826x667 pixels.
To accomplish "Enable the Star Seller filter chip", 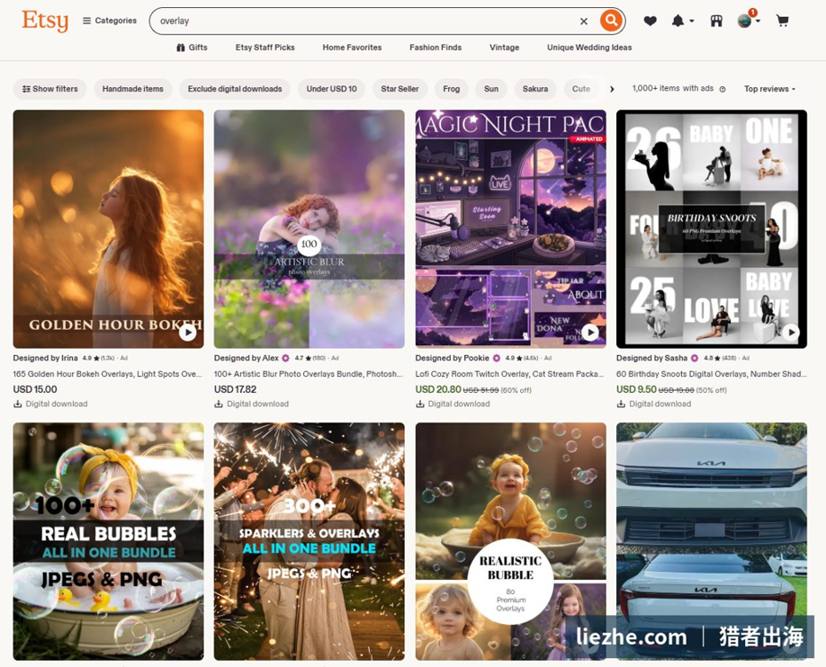I will (x=400, y=89).
